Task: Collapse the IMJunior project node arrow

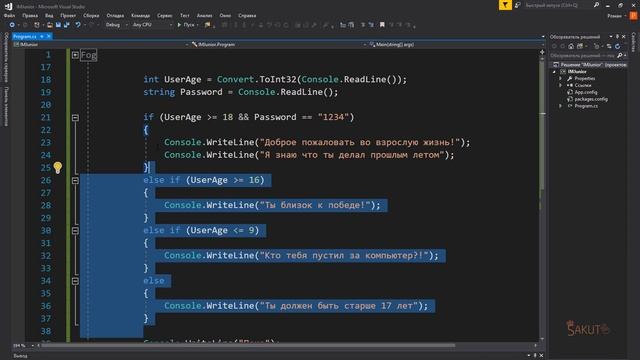Action: (554, 71)
